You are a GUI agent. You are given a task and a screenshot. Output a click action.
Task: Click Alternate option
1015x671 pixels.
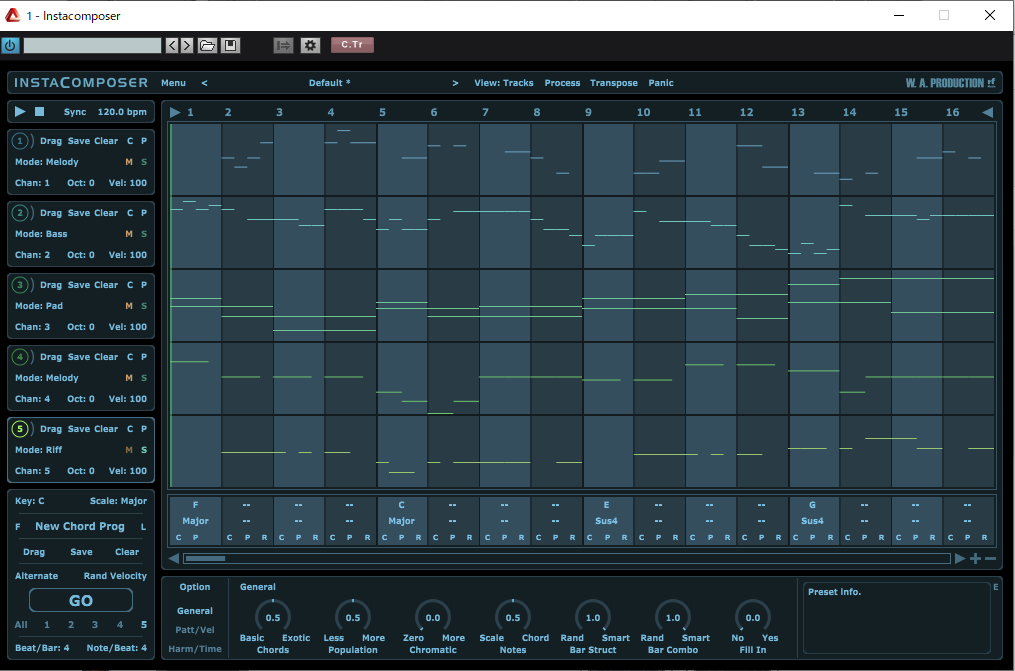click(x=36, y=576)
